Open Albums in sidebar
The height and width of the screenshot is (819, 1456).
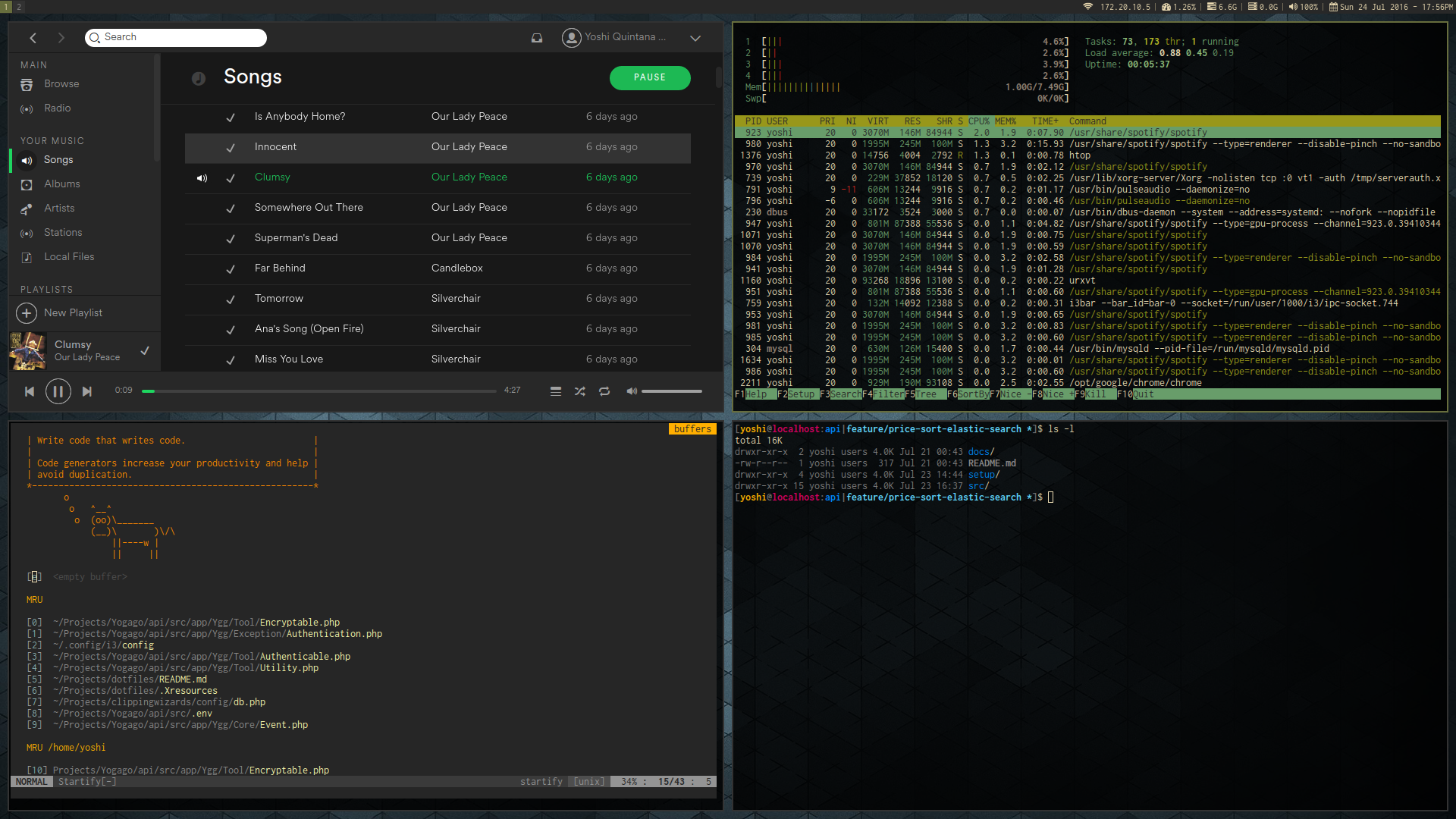61,184
